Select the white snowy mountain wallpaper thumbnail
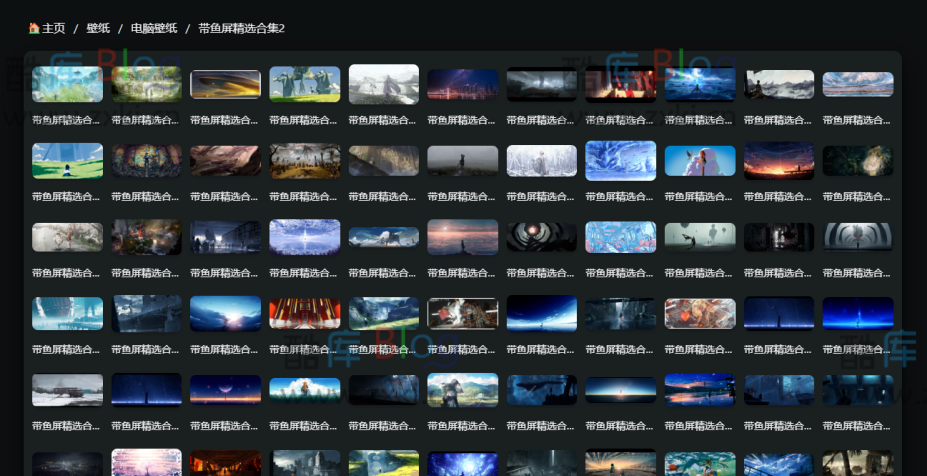 [383, 85]
